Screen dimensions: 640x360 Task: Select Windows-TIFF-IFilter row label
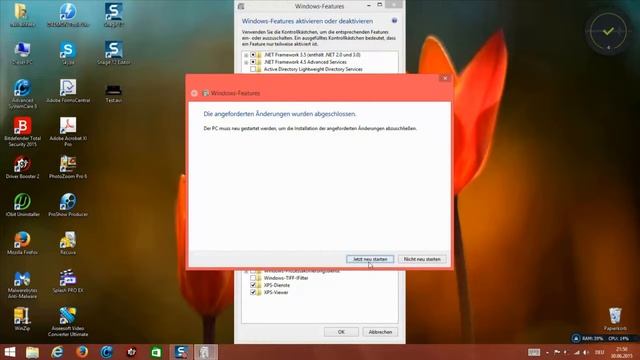pos(286,278)
